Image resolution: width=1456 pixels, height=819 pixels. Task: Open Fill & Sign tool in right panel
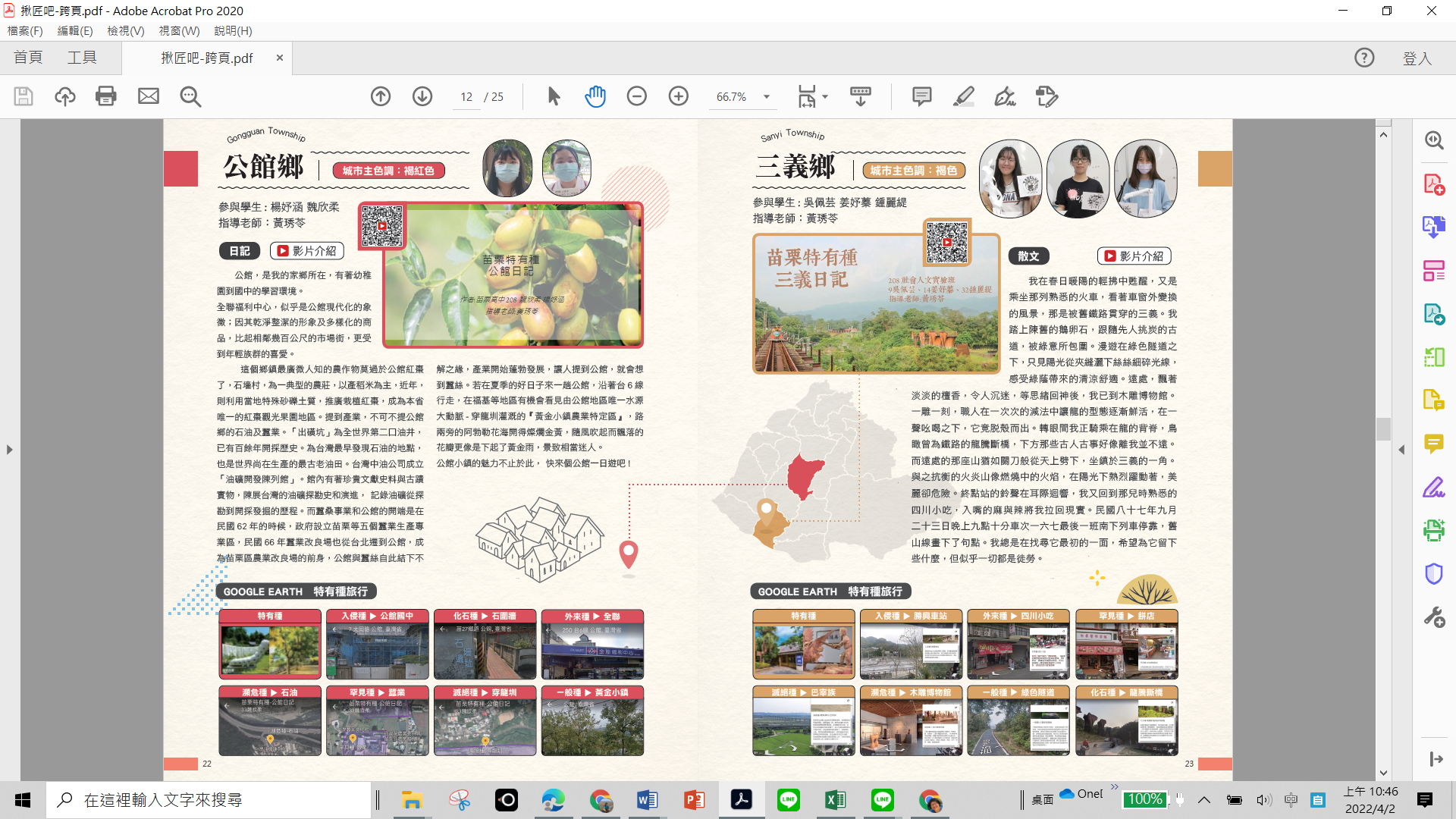[1434, 487]
